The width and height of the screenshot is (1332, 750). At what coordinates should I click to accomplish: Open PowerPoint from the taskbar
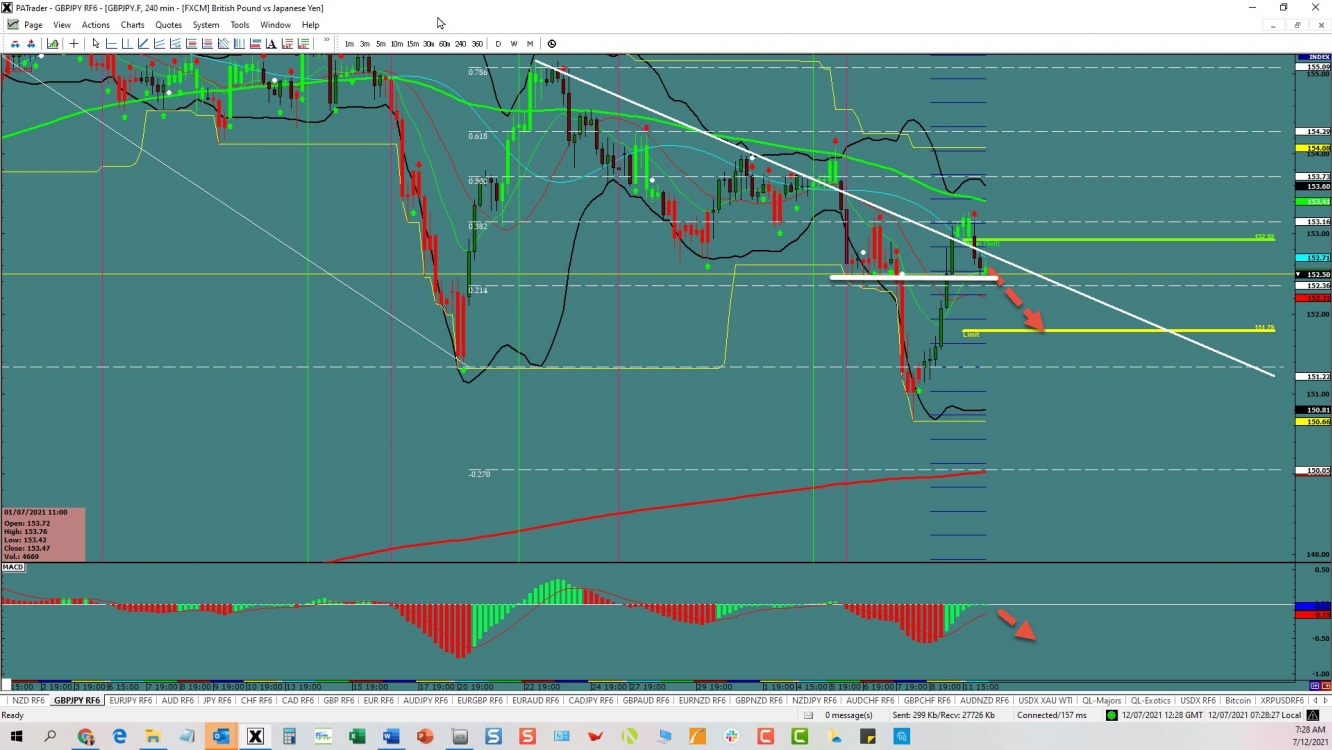click(x=424, y=737)
